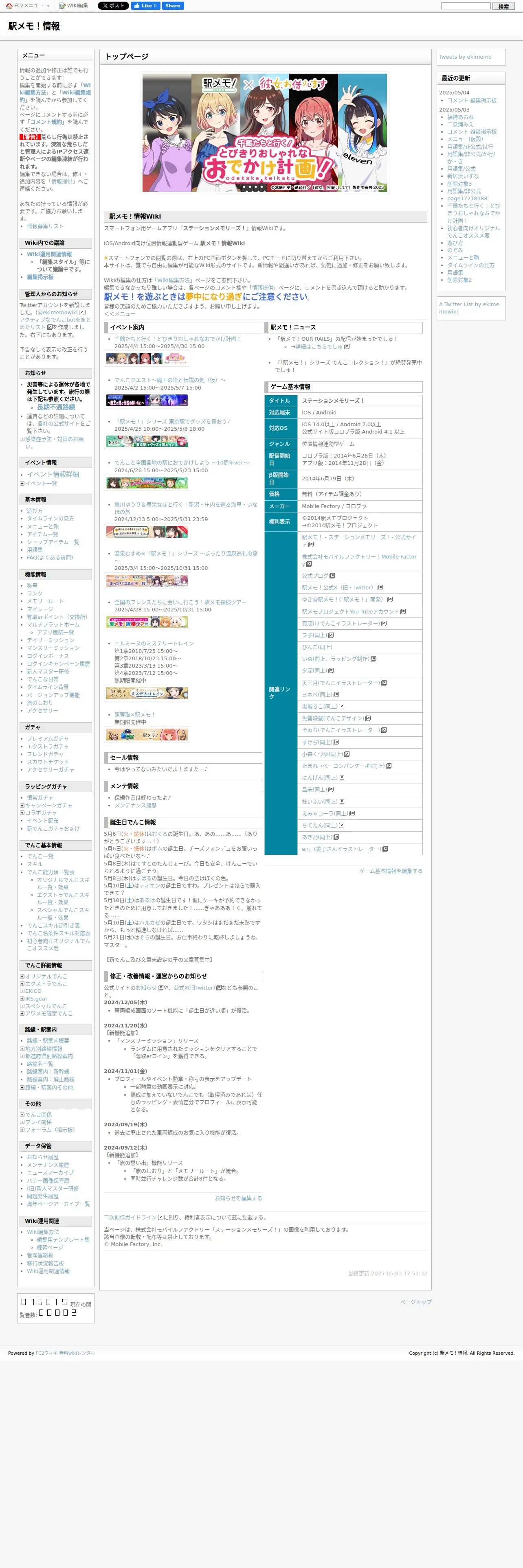
Task: Click external-link icon after えみゃコーラ(同上)
Action: (x=352, y=814)
